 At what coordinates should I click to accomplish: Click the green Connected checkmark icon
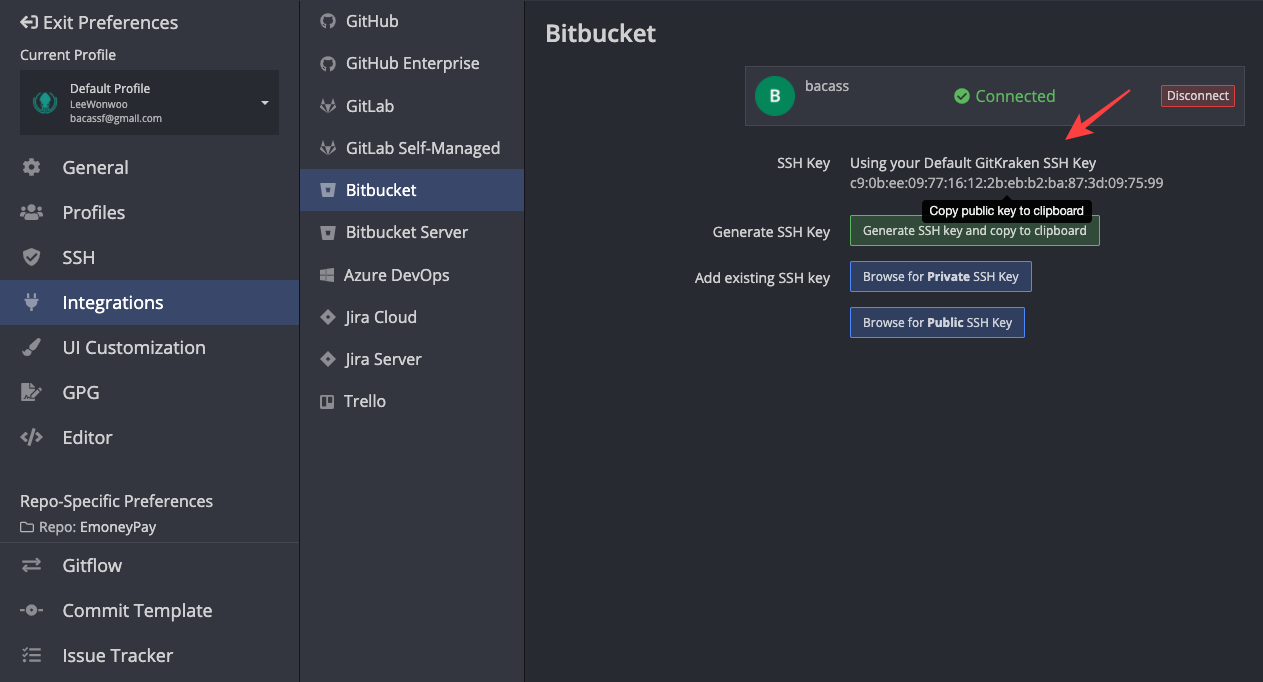click(x=962, y=96)
